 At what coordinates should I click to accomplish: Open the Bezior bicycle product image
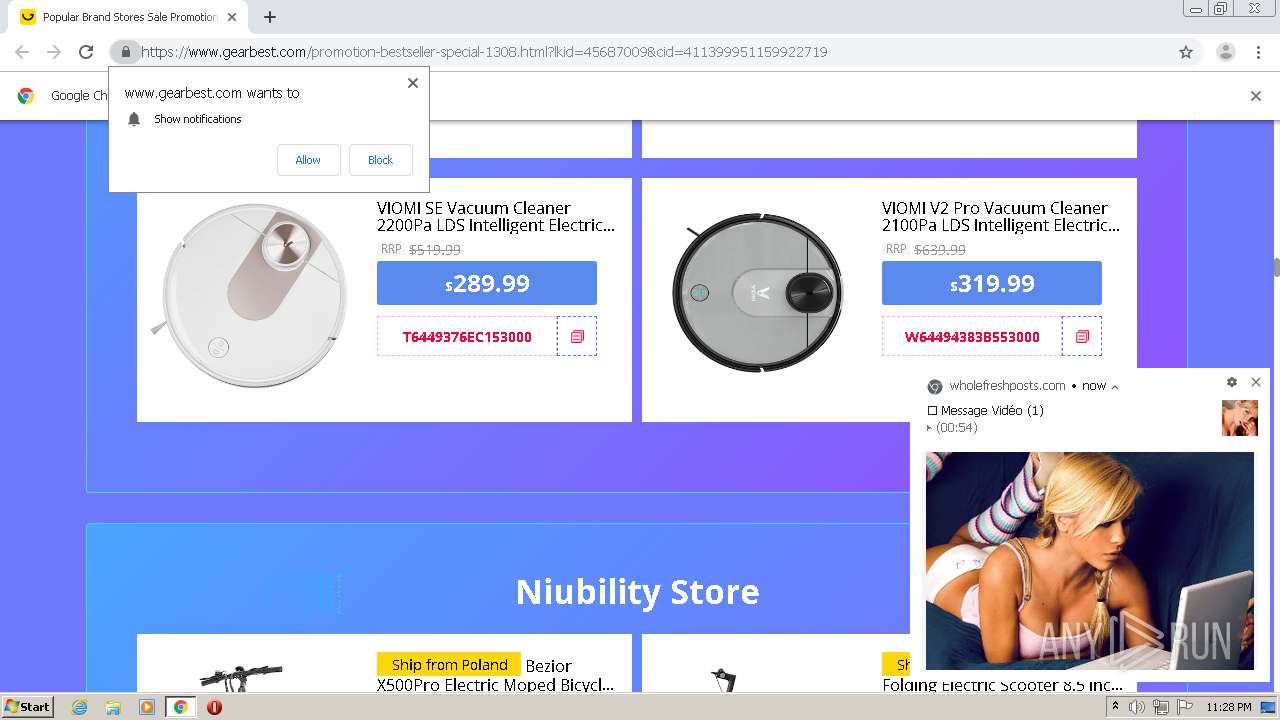tap(241, 676)
